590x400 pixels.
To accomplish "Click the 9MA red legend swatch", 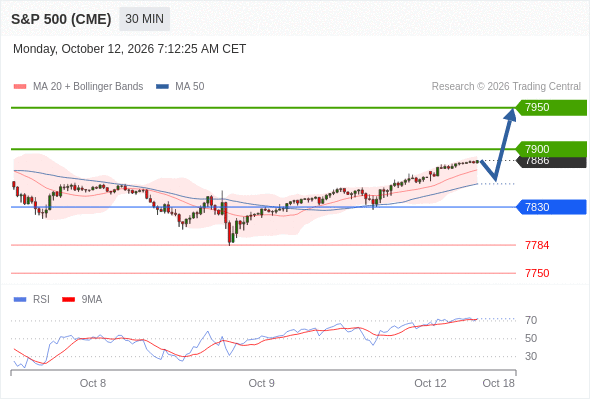I will (x=68, y=300).
